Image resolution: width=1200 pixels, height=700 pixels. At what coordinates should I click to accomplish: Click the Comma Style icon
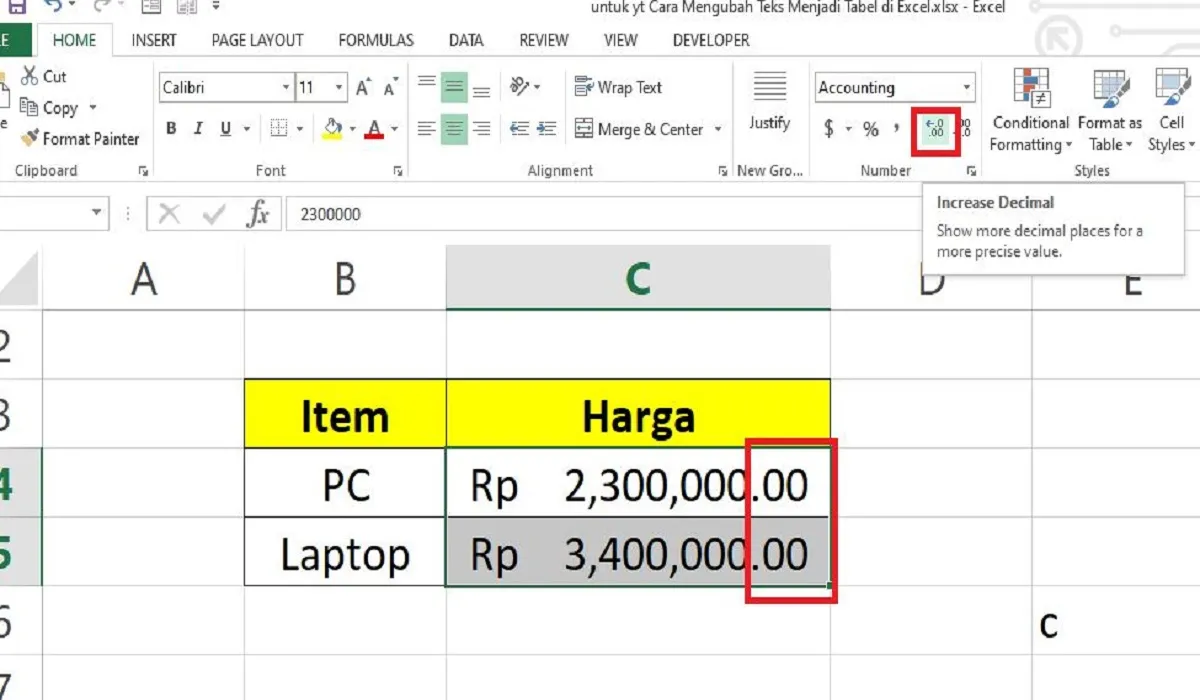pyautogui.click(x=897, y=129)
